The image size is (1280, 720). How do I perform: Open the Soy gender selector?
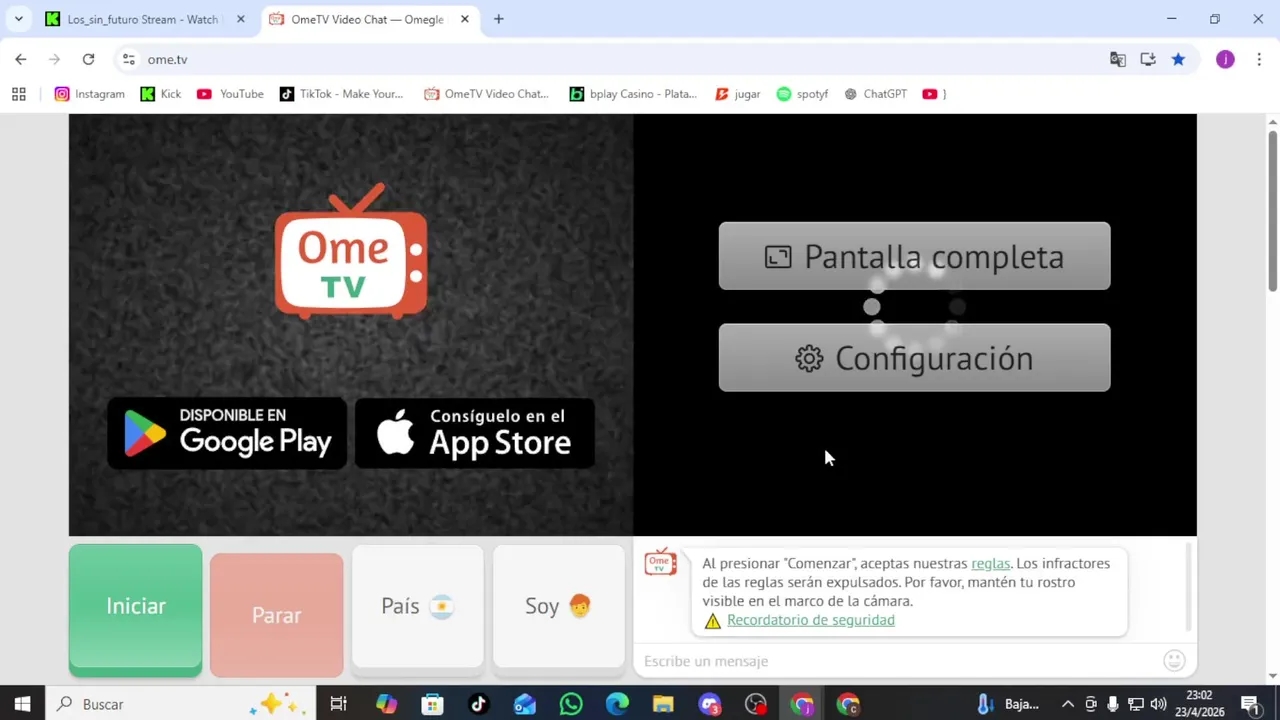(559, 606)
